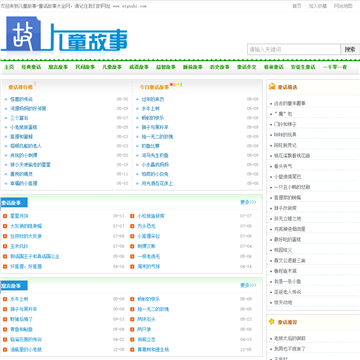Open 小水晶找妈妈 story link
This screenshot has width=360, height=360.
pos(155,165)
